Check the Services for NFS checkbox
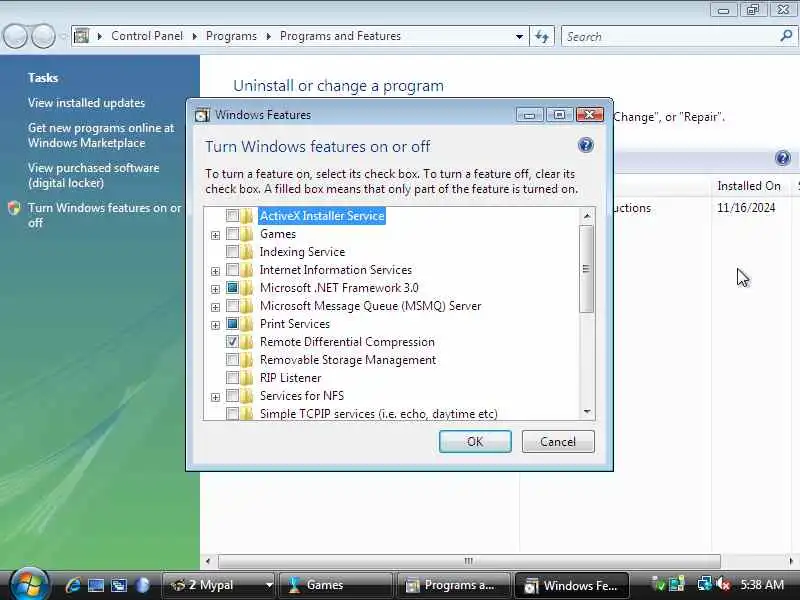This screenshot has height=600, width=800. click(x=232, y=395)
